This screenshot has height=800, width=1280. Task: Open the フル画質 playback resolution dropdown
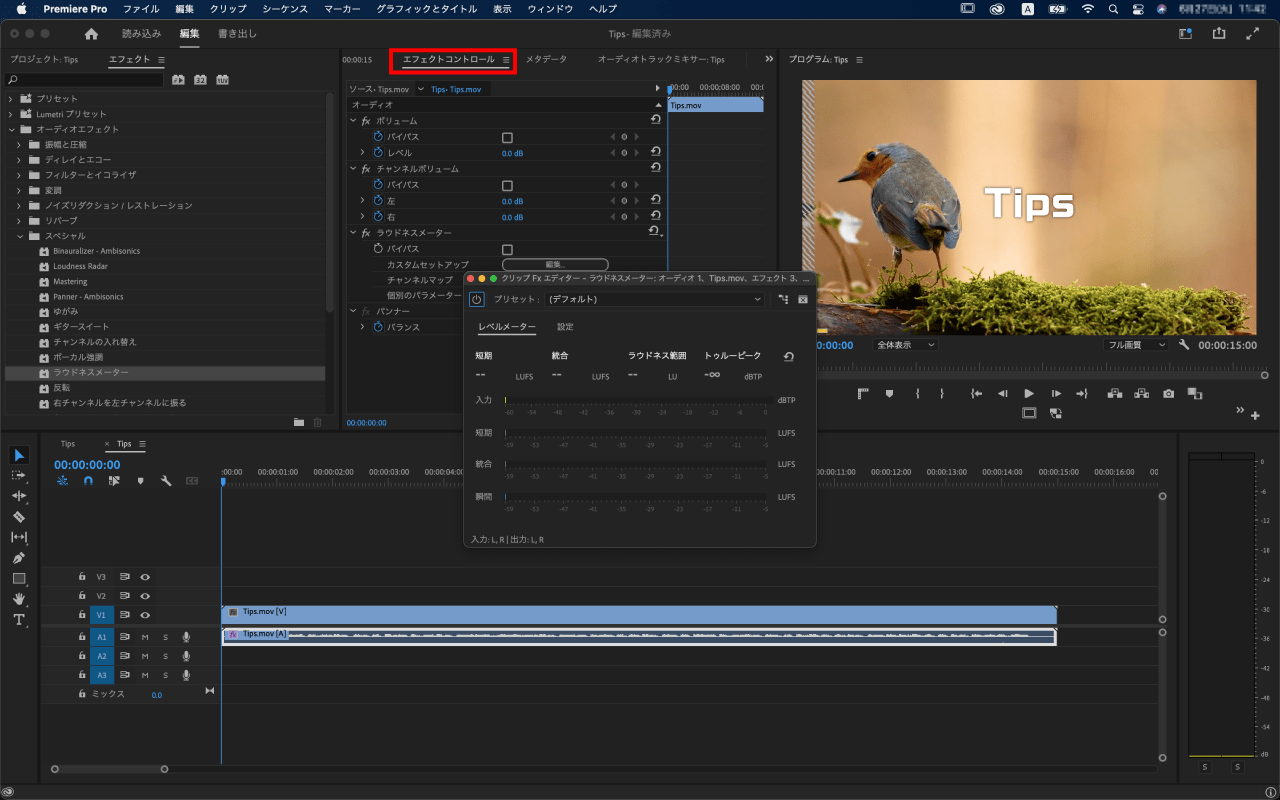pos(1136,345)
